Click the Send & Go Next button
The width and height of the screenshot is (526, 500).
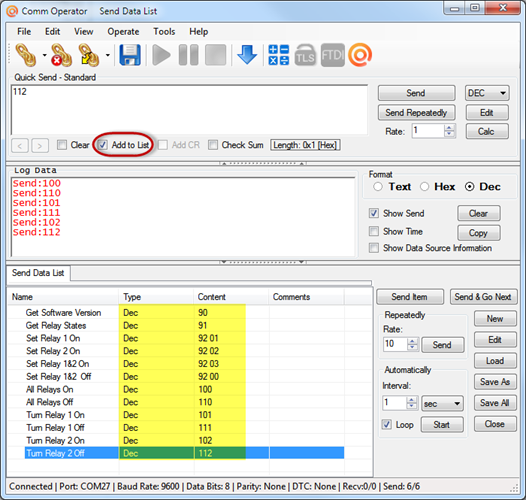(483, 297)
